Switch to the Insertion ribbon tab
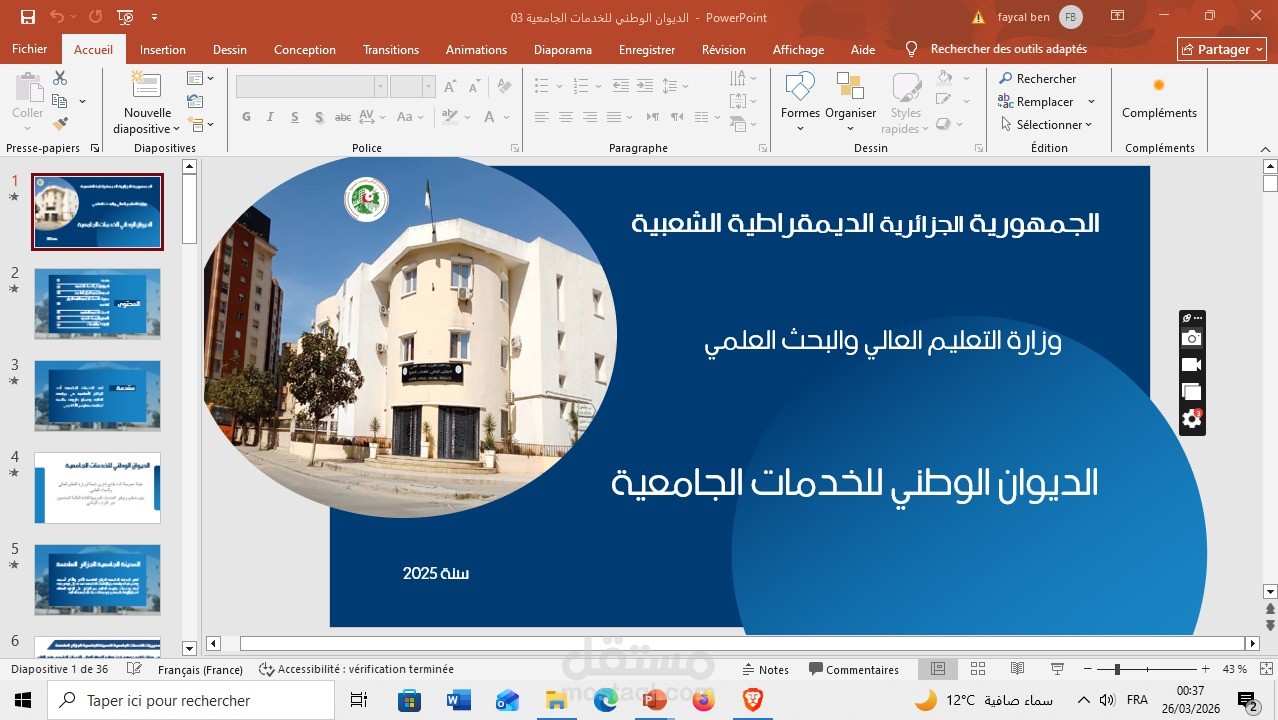Screen dimensions: 1278x720 (x=162, y=49)
